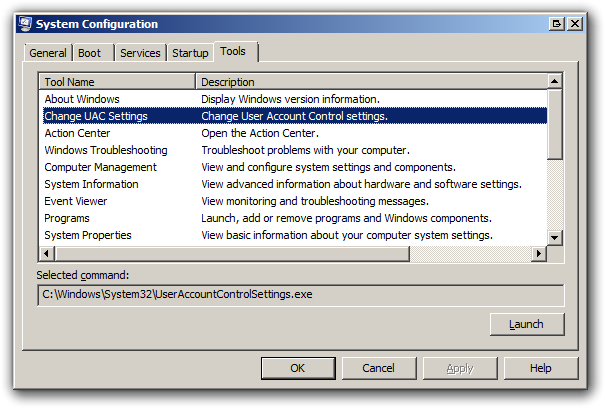
Task: Open Help for System Configuration
Action: [x=541, y=368]
